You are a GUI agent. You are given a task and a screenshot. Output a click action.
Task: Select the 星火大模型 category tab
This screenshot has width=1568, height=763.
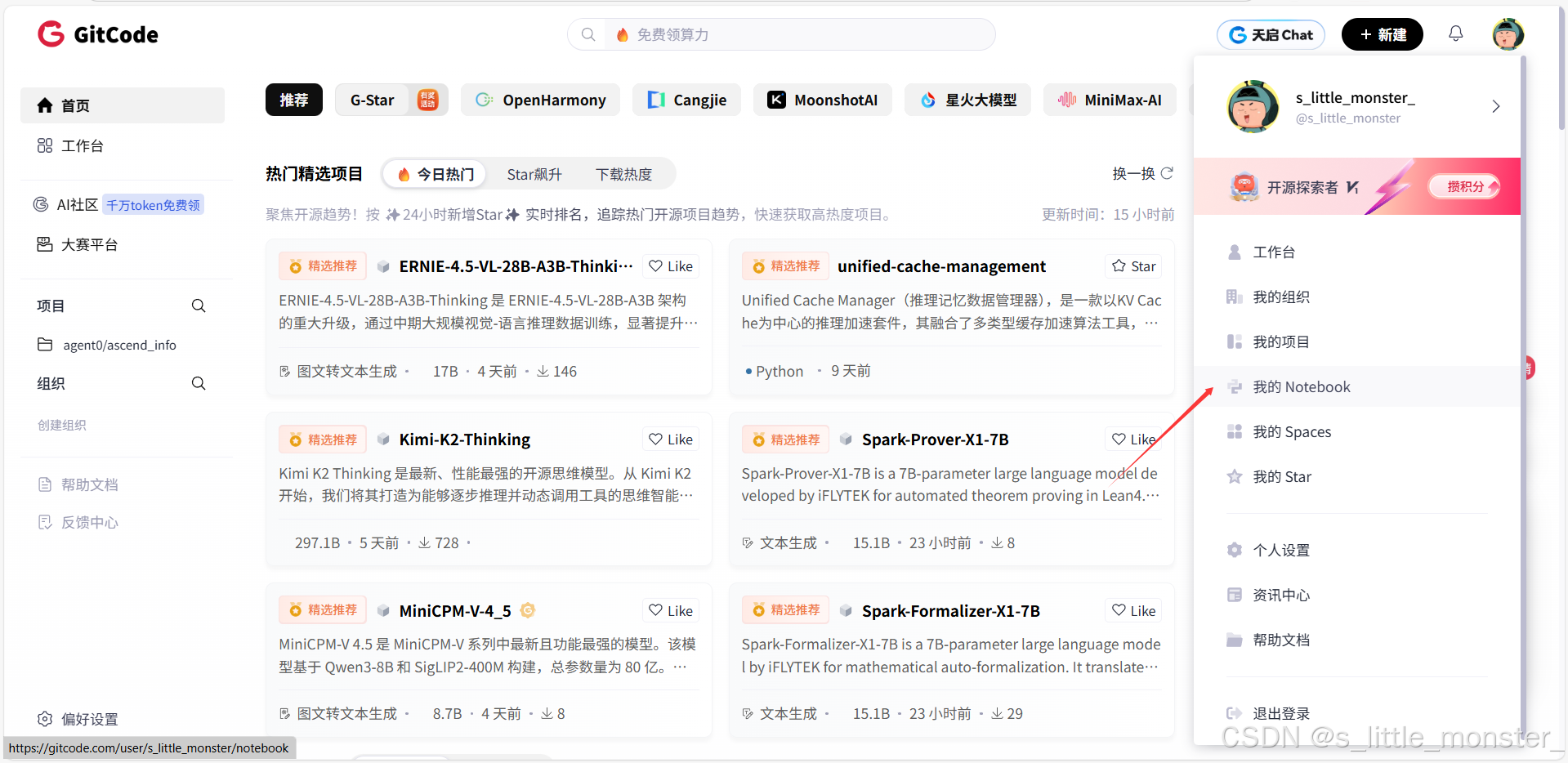967,100
